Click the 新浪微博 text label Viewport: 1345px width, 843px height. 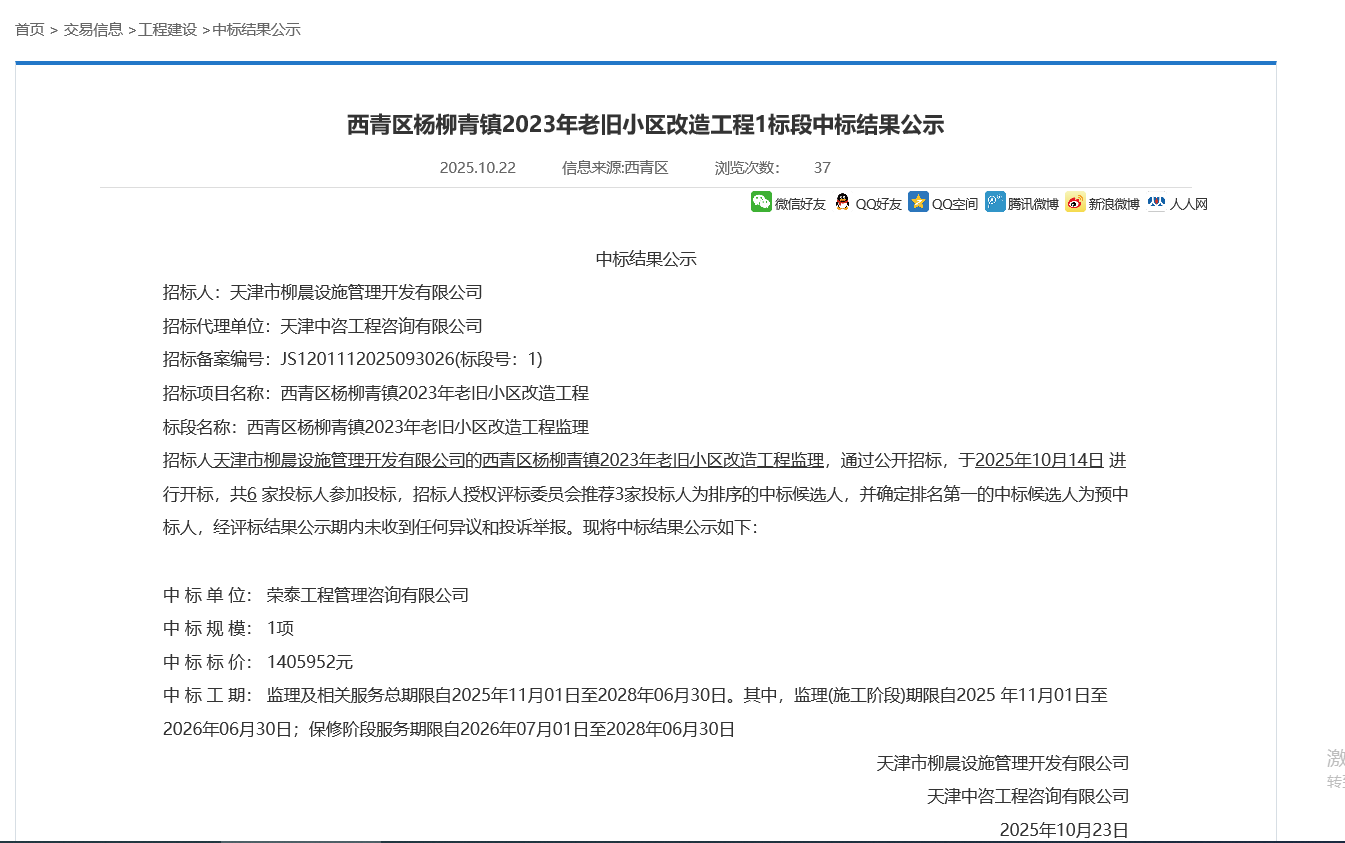point(1113,204)
